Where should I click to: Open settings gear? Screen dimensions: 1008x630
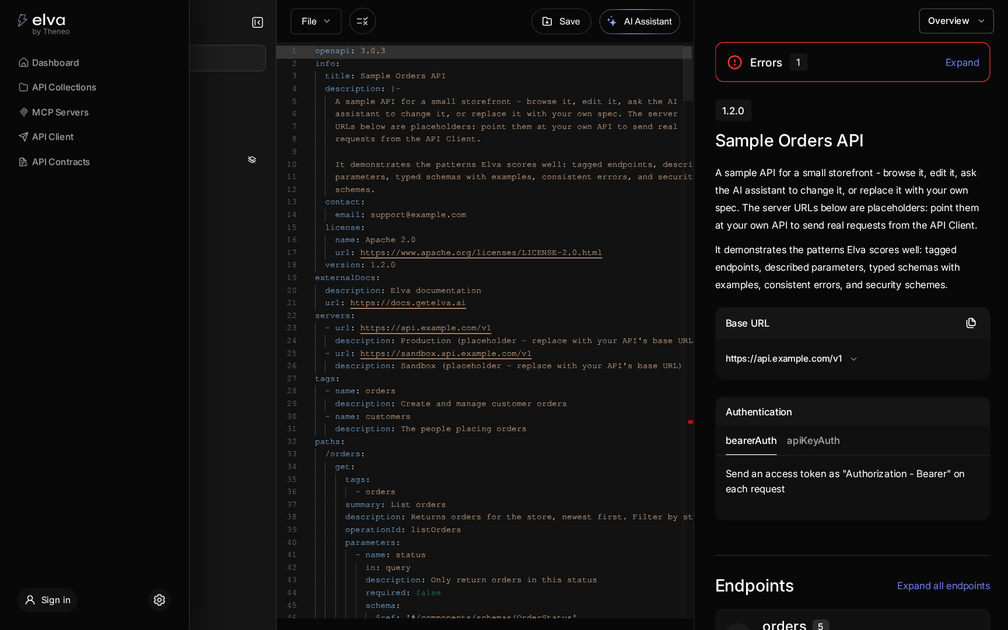[x=159, y=600]
